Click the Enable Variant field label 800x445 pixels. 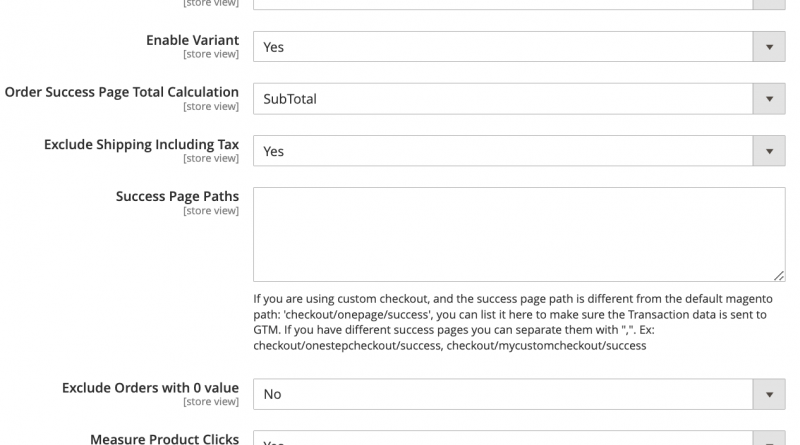click(192, 40)
